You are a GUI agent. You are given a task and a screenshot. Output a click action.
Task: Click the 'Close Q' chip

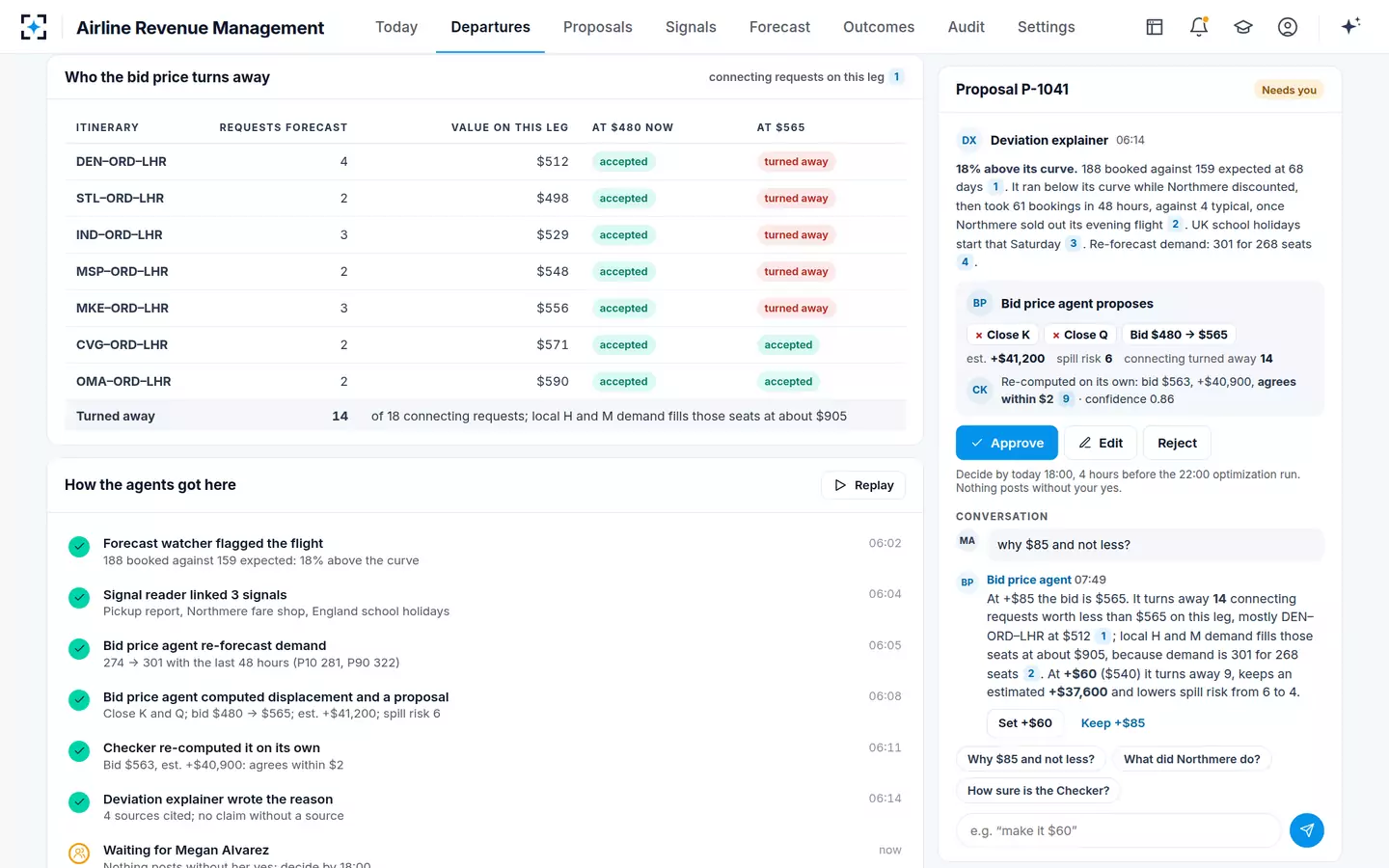[x=1080, y=335]
